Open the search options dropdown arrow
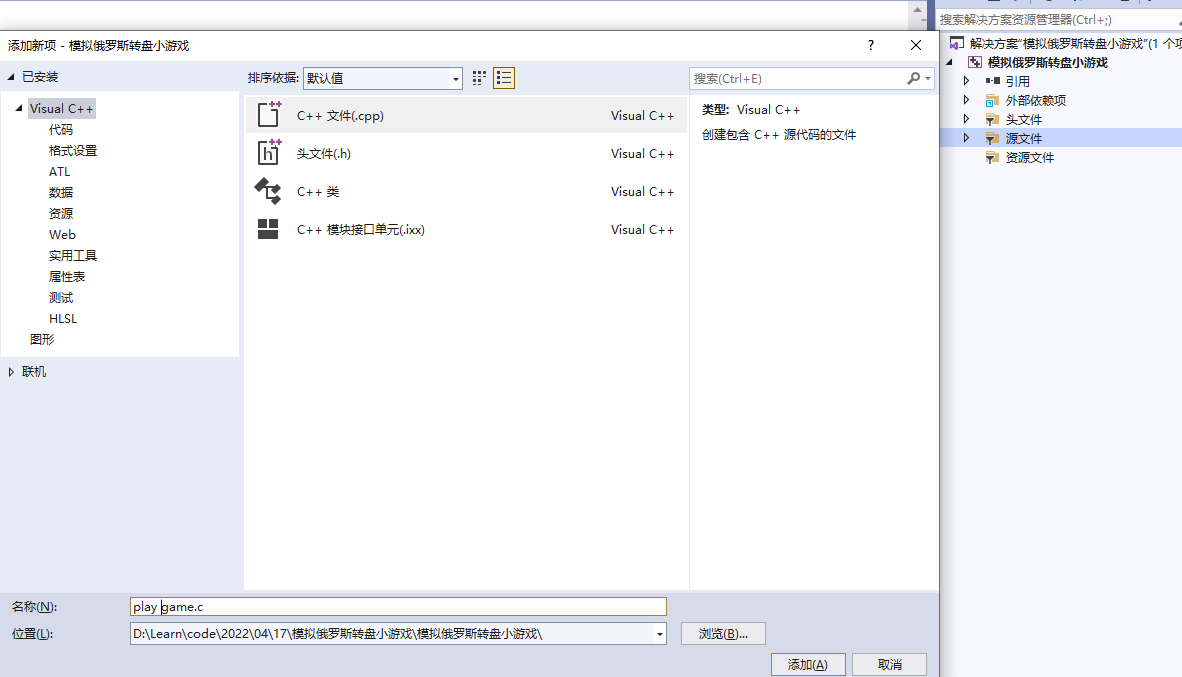 pyautogui.click(x=928, y=78)
